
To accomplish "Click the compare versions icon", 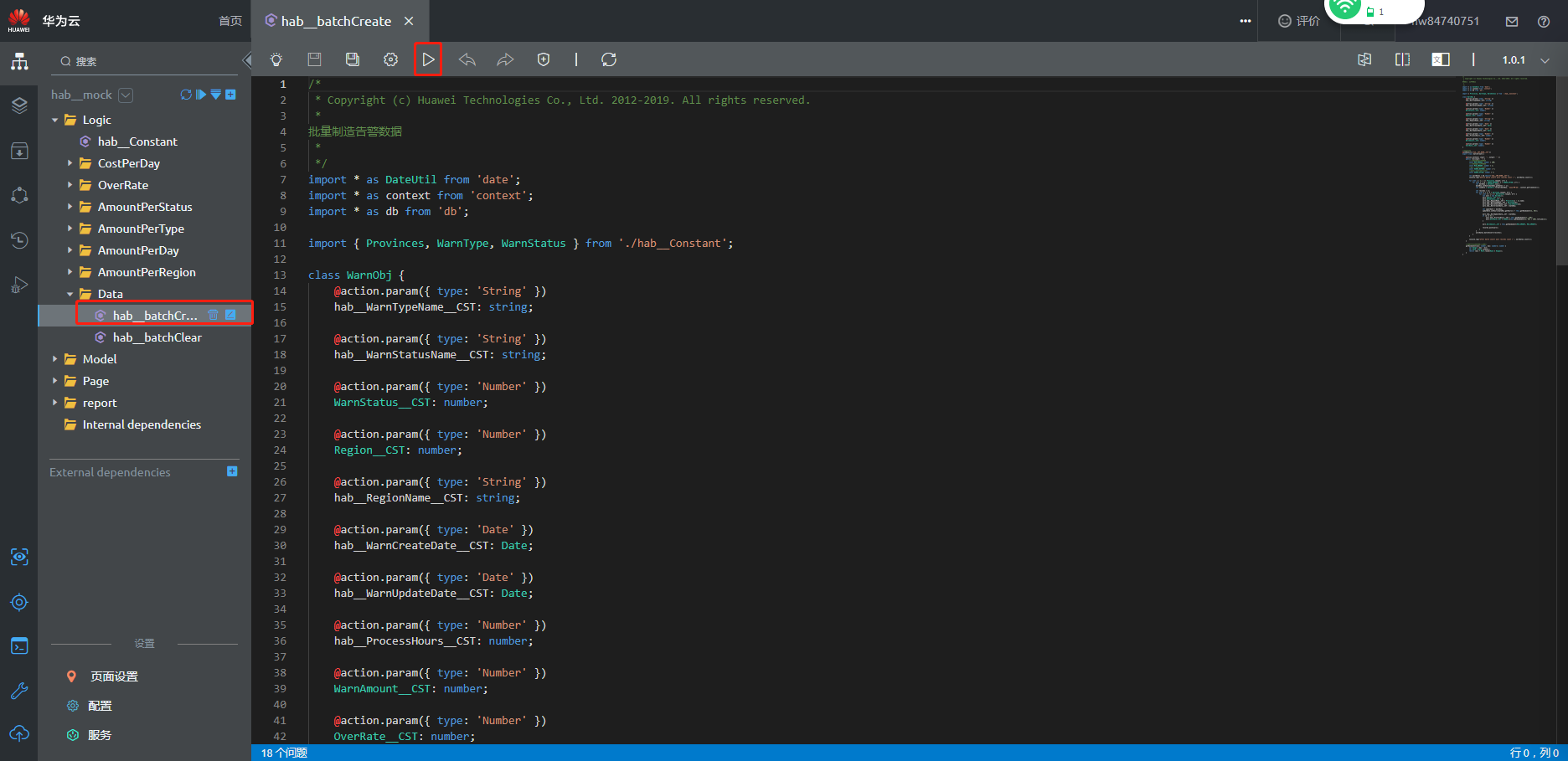I will pos(1364,59).
